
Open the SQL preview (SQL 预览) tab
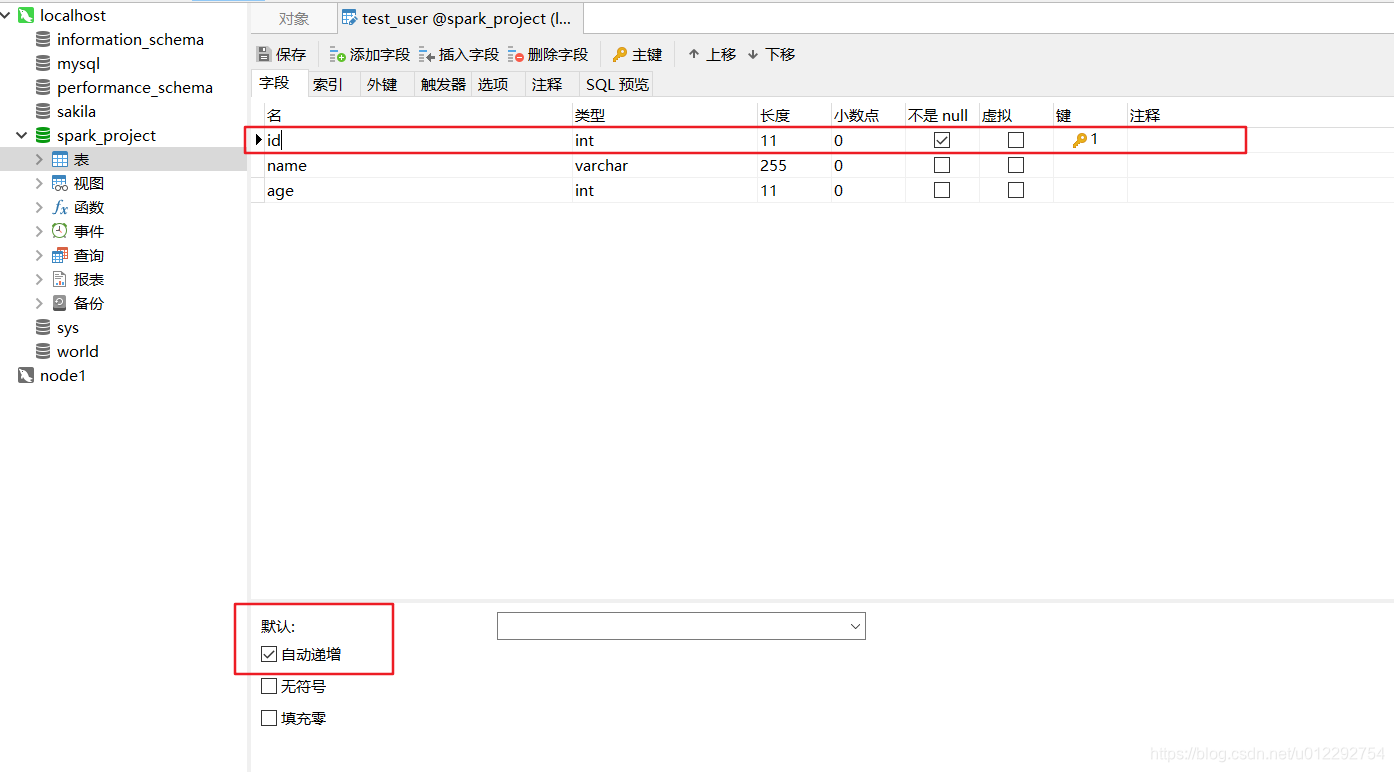(x=617, y=85)
